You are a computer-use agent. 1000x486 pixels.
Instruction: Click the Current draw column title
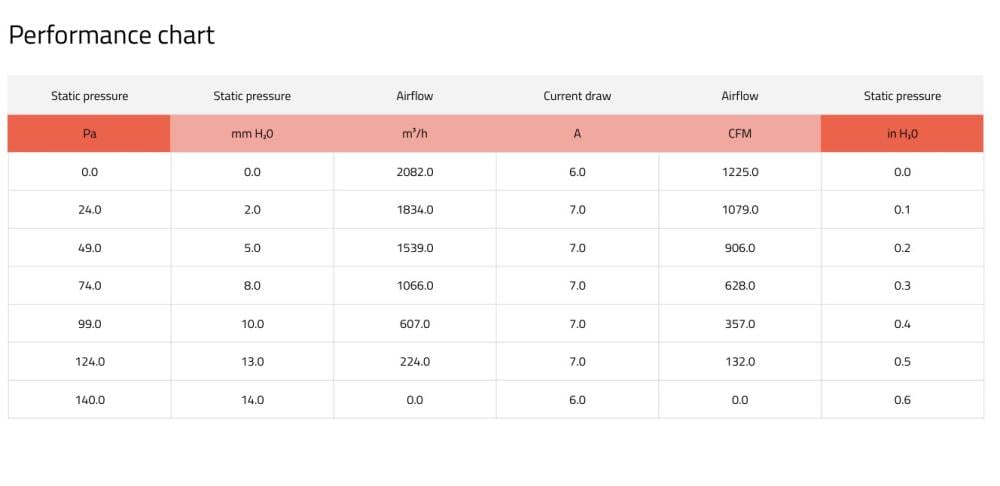click(x=577, y=96)
